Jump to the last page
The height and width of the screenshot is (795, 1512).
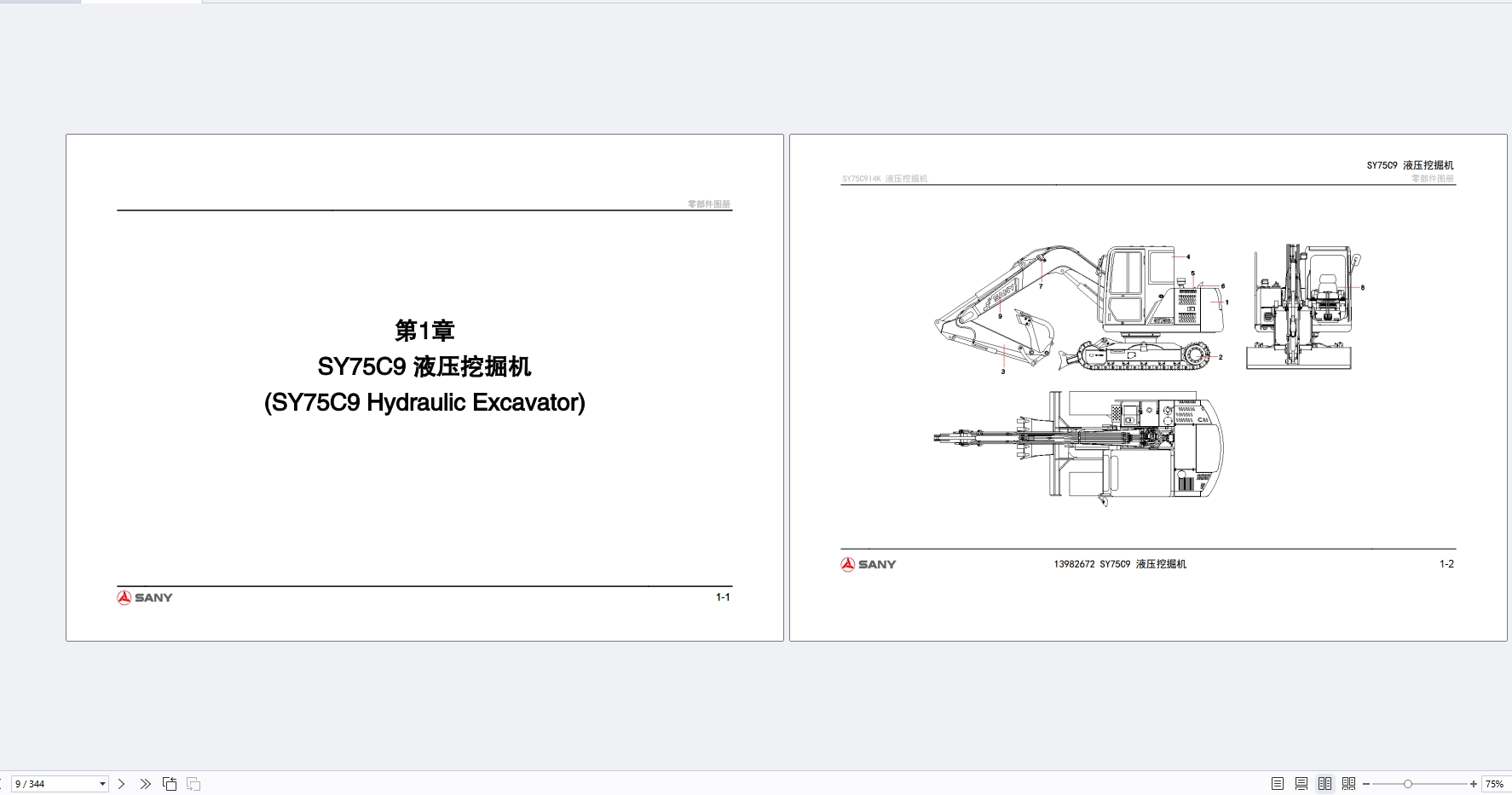[146, 784]
